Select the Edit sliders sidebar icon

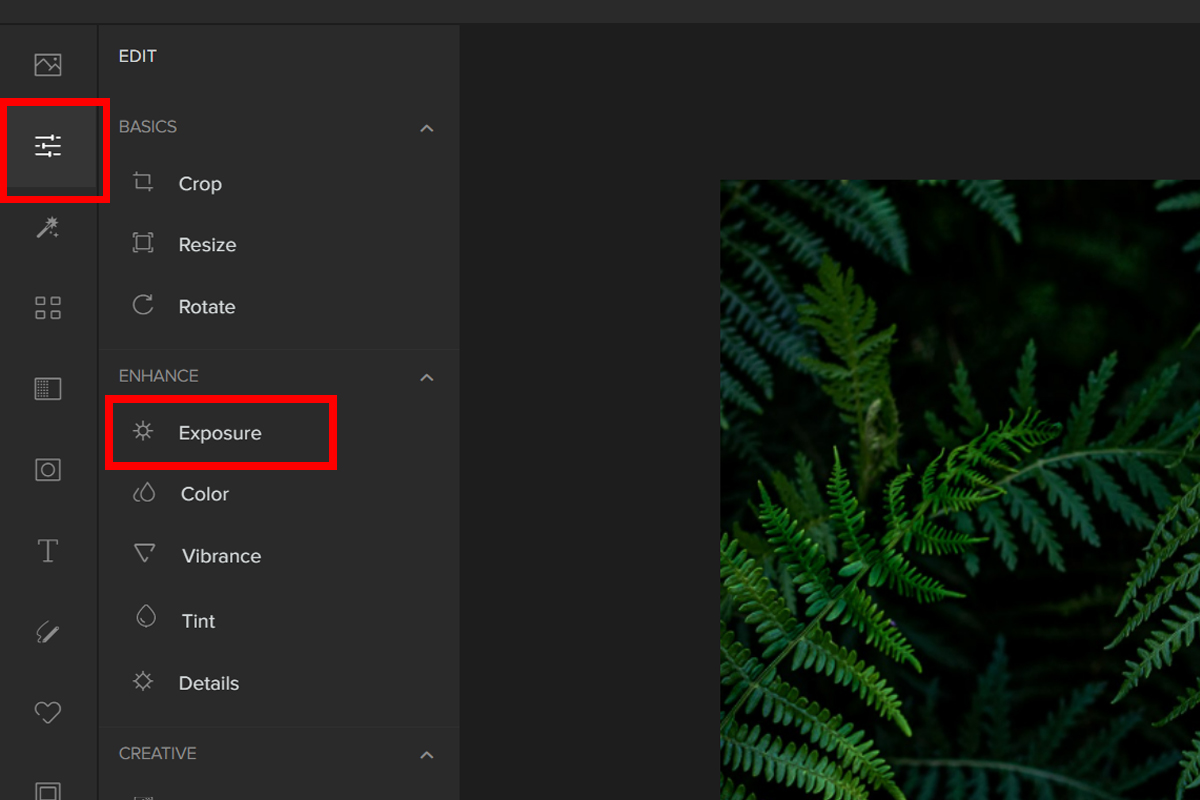coord(48,146)
